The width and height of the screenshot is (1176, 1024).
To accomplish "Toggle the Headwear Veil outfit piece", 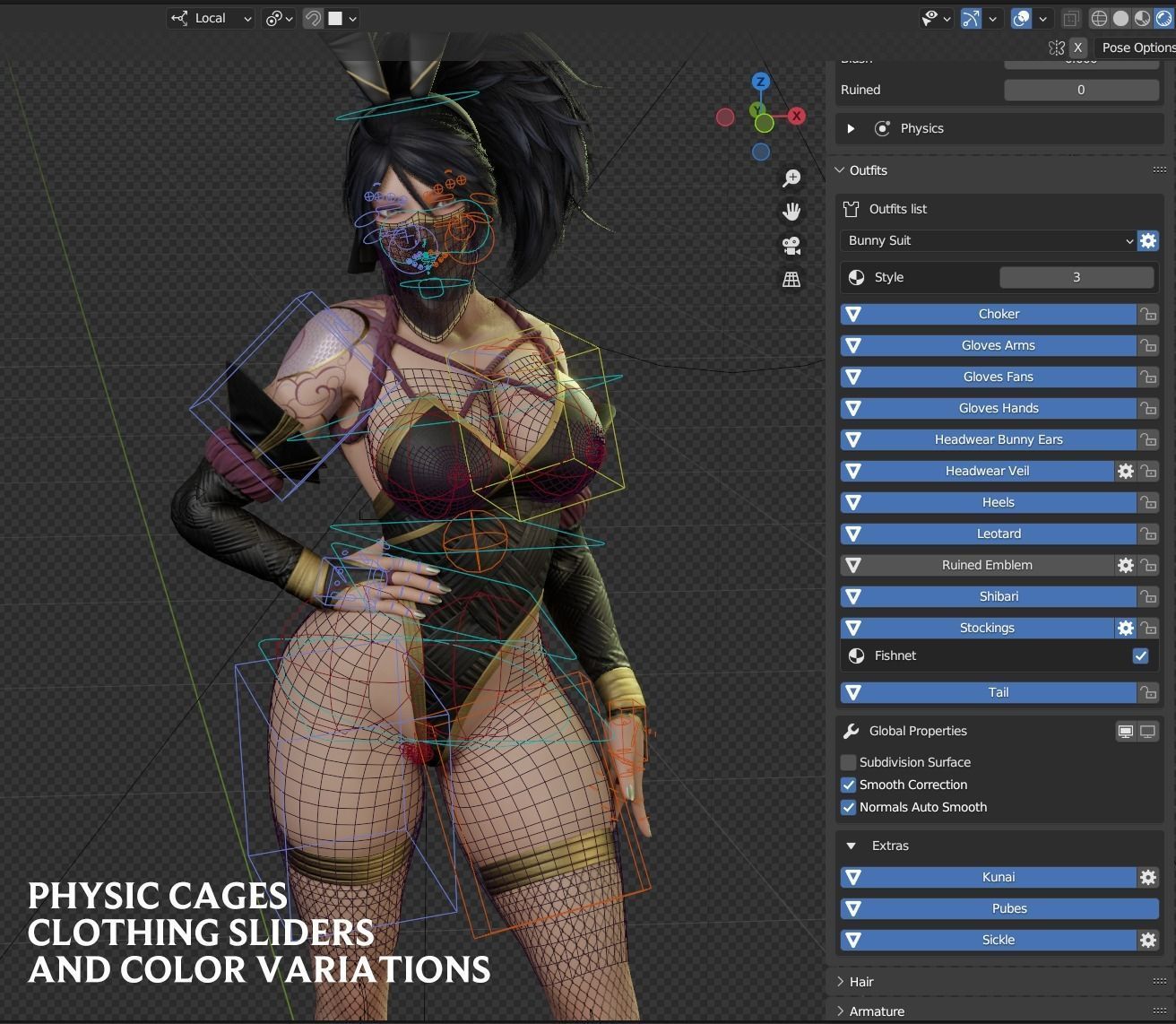I will tap(977, 471).
